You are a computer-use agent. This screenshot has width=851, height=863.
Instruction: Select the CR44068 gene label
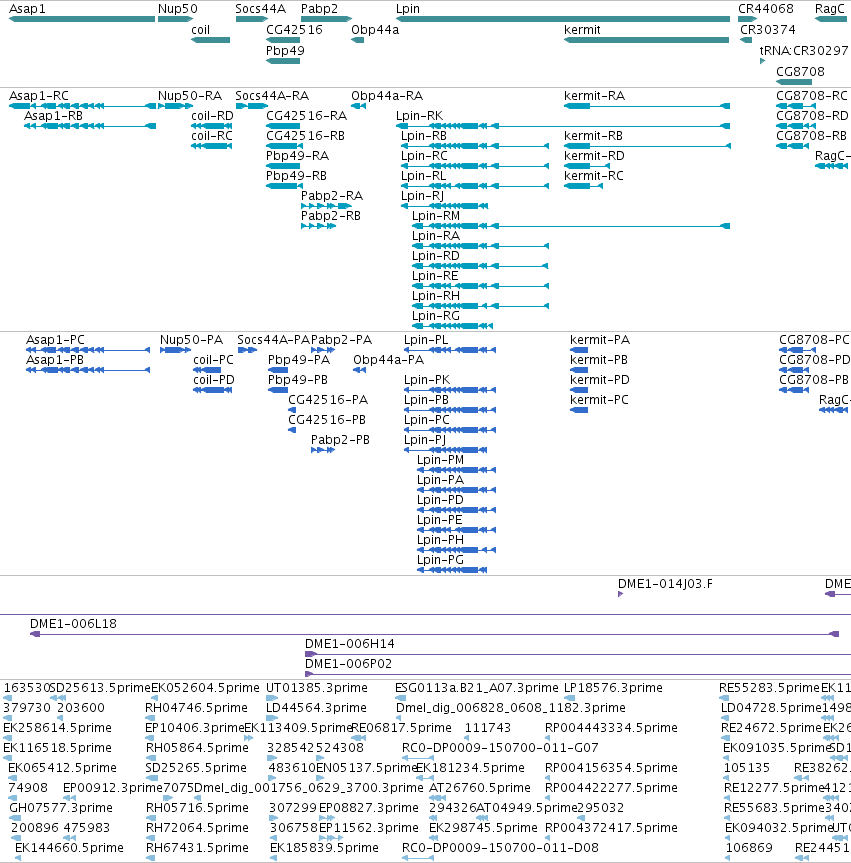point(766,9)
